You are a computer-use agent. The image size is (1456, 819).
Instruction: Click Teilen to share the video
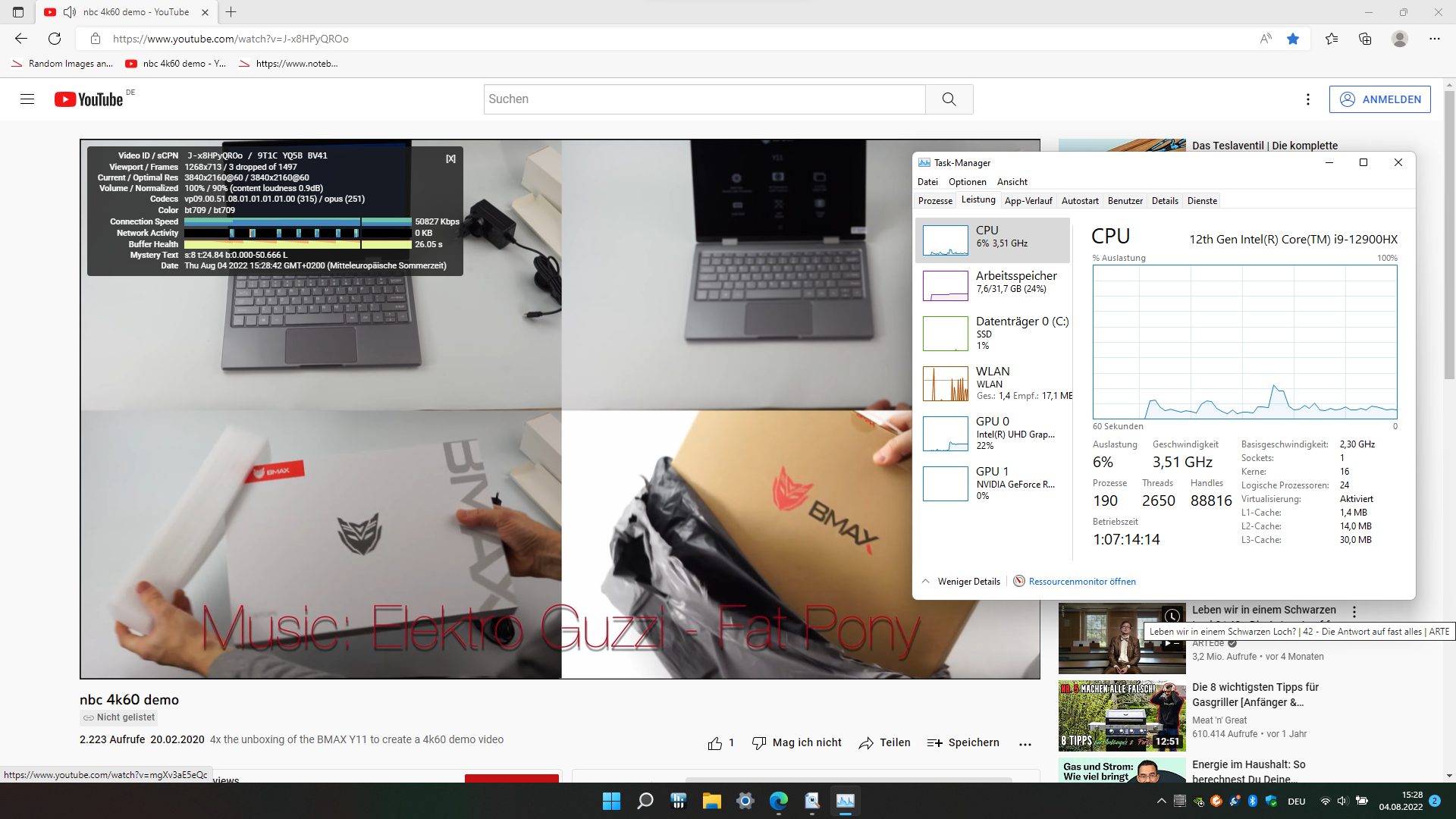(x=884, y=743)
